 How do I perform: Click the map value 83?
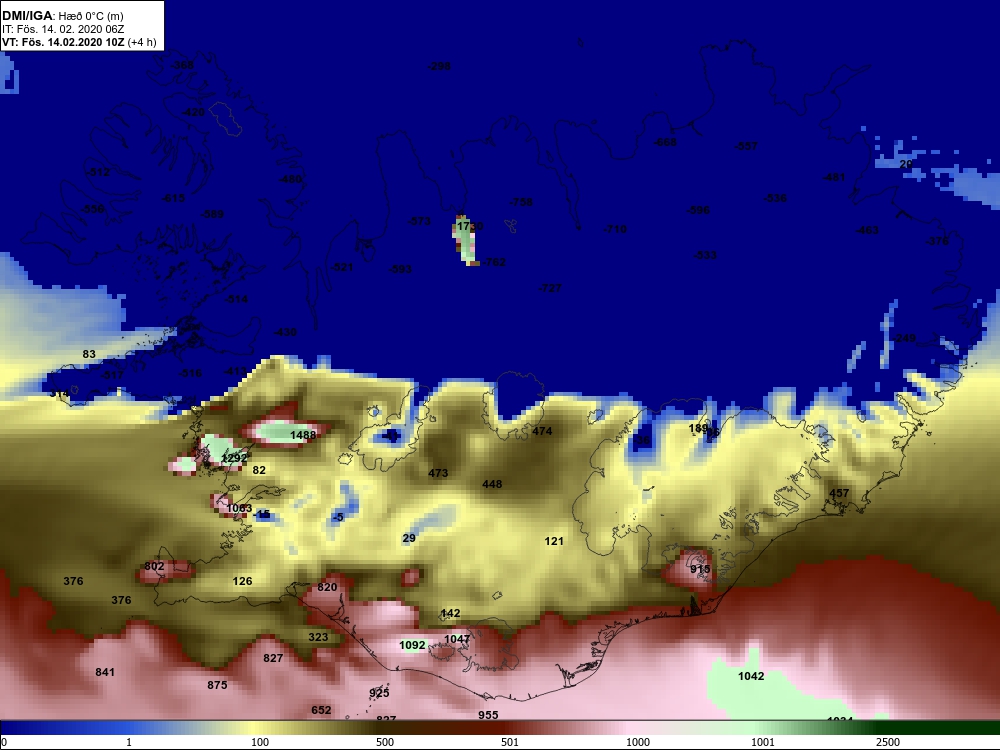click(89, 354)
